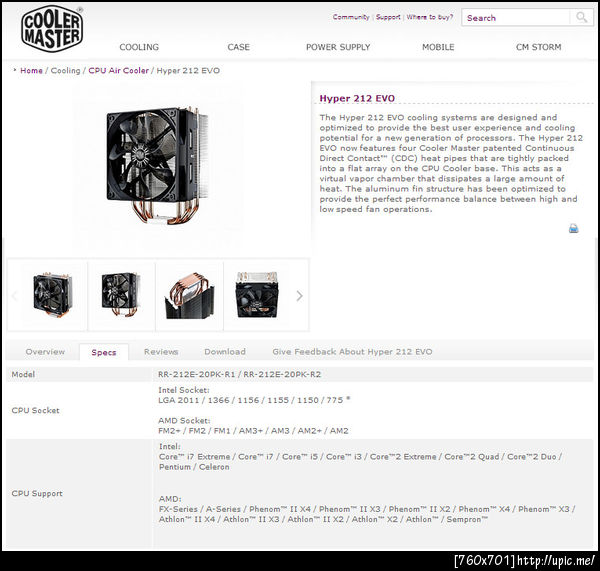
Task: Click the LGA 2011 socket list line
Action: coord(254,400)
